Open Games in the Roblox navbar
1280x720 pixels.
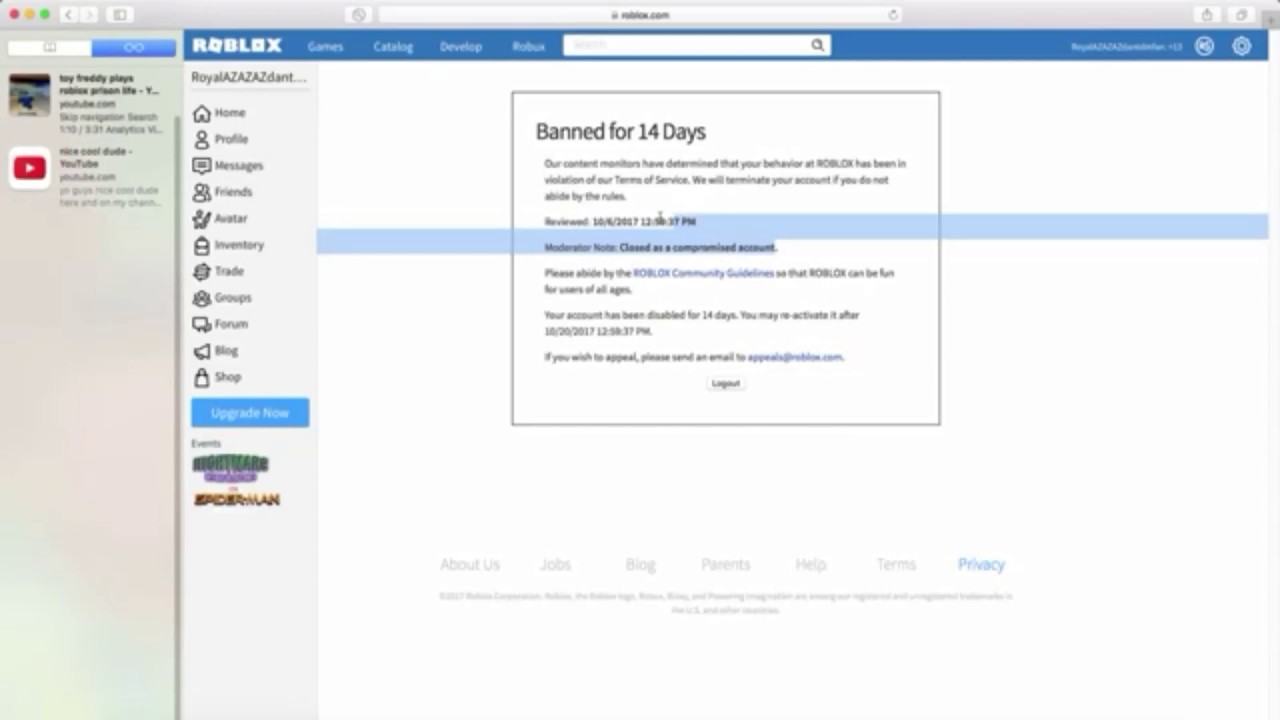[x=325, y=46]
